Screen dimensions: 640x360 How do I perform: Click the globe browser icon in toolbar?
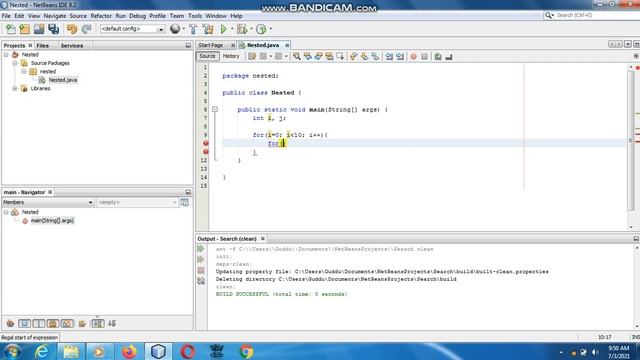click(x=175, y=29)
